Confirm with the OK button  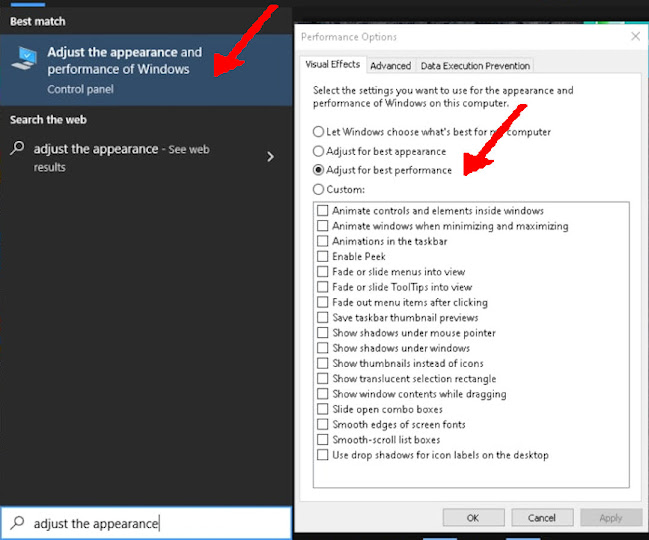[x=474, y=518]
